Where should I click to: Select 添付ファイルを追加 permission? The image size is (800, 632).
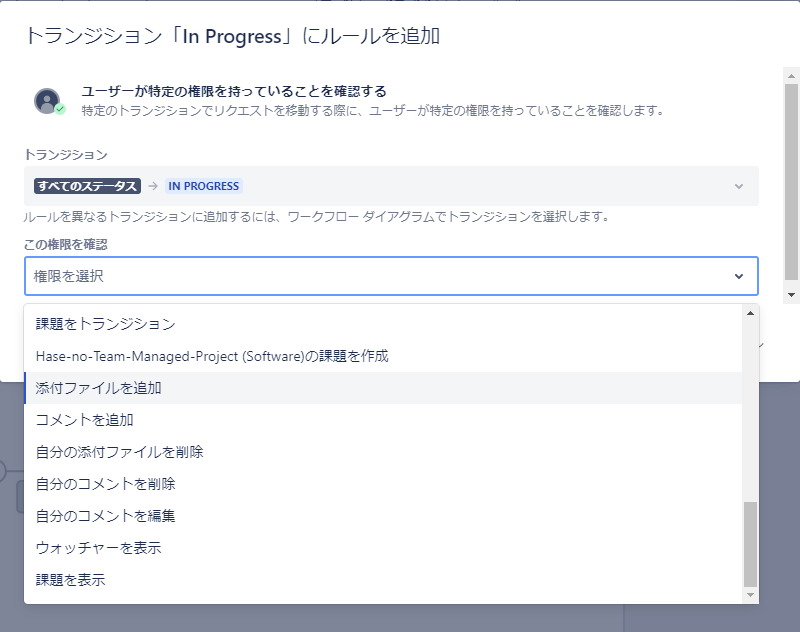pos(383,388)
